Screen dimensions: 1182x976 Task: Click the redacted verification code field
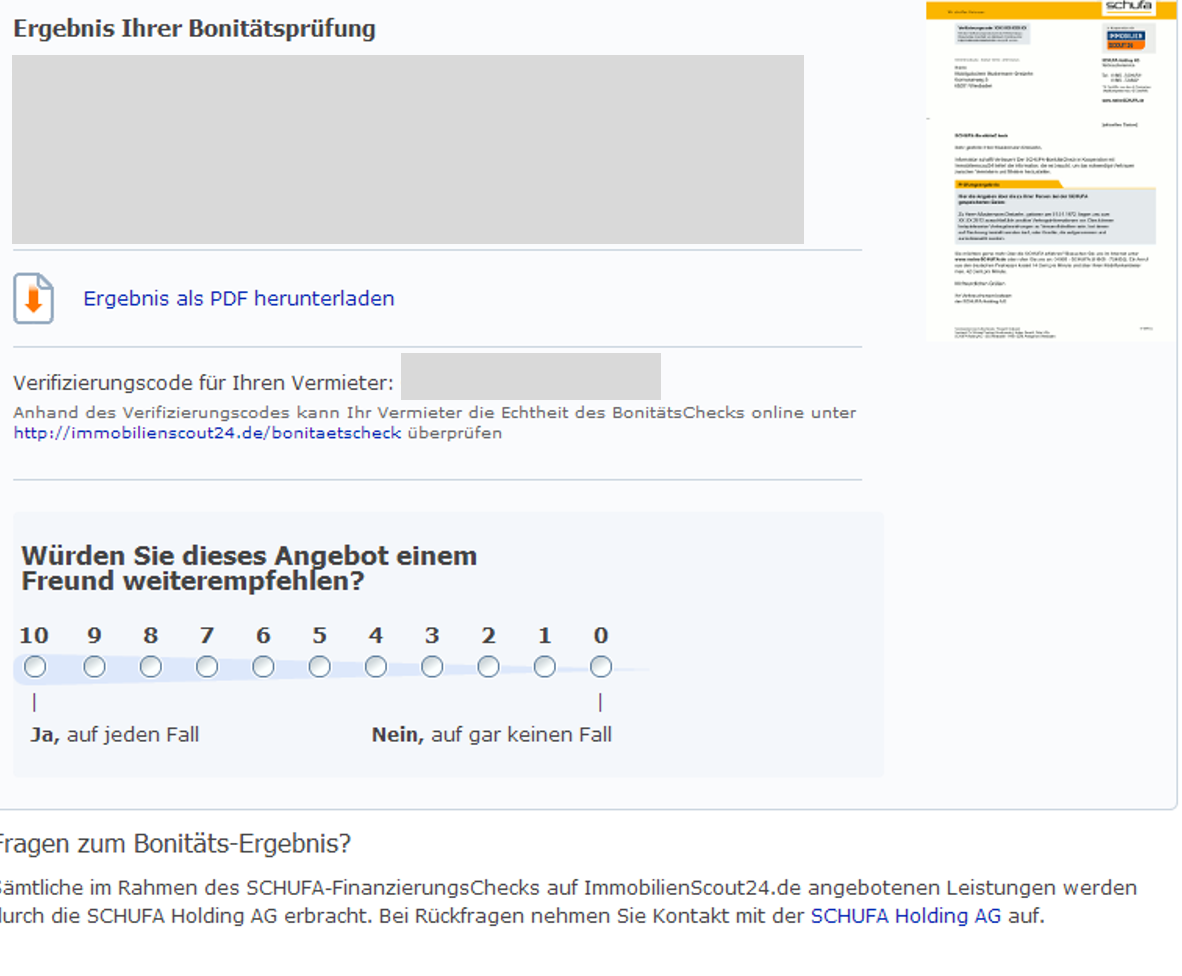531,376
